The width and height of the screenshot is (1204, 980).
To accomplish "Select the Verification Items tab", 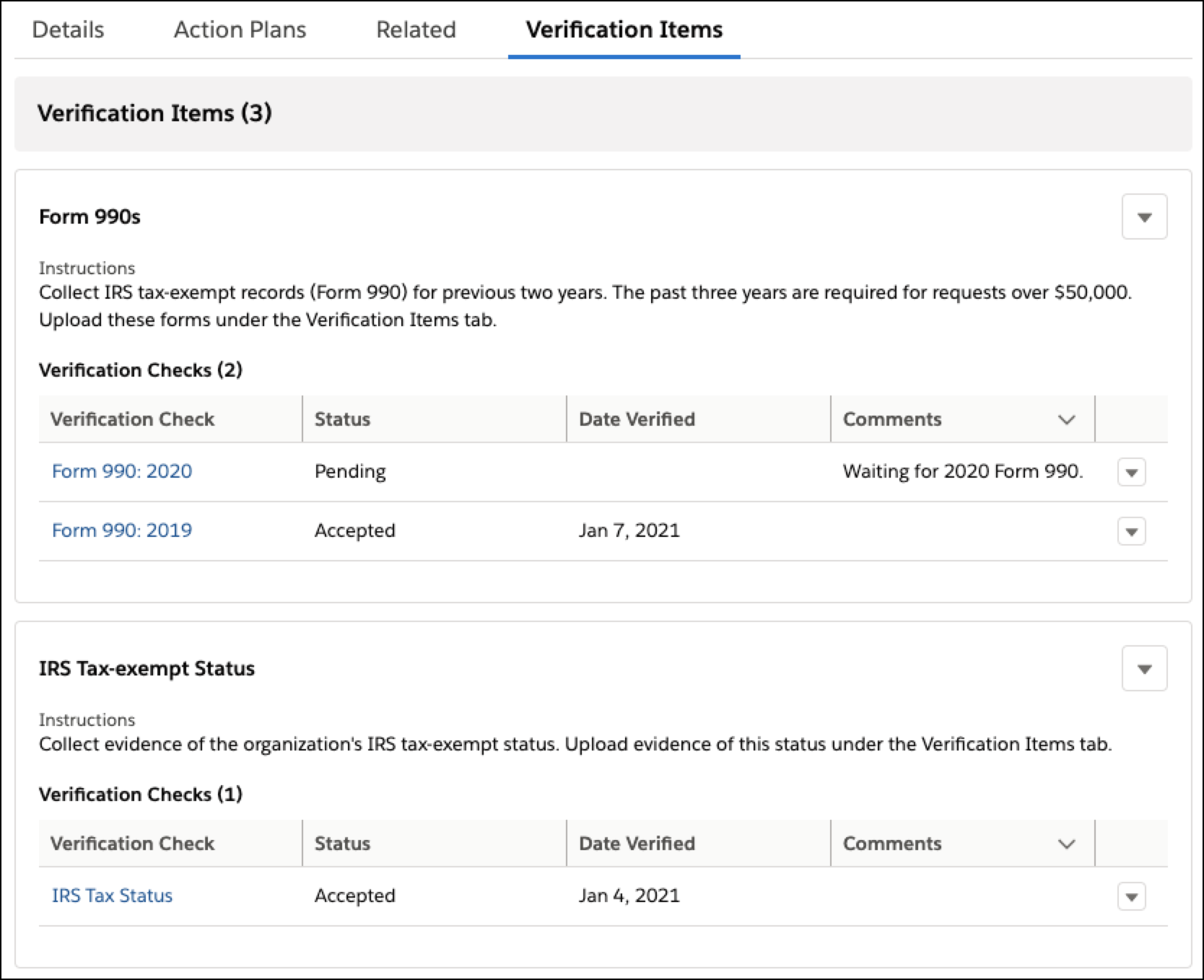I will [x=624, y=30].
